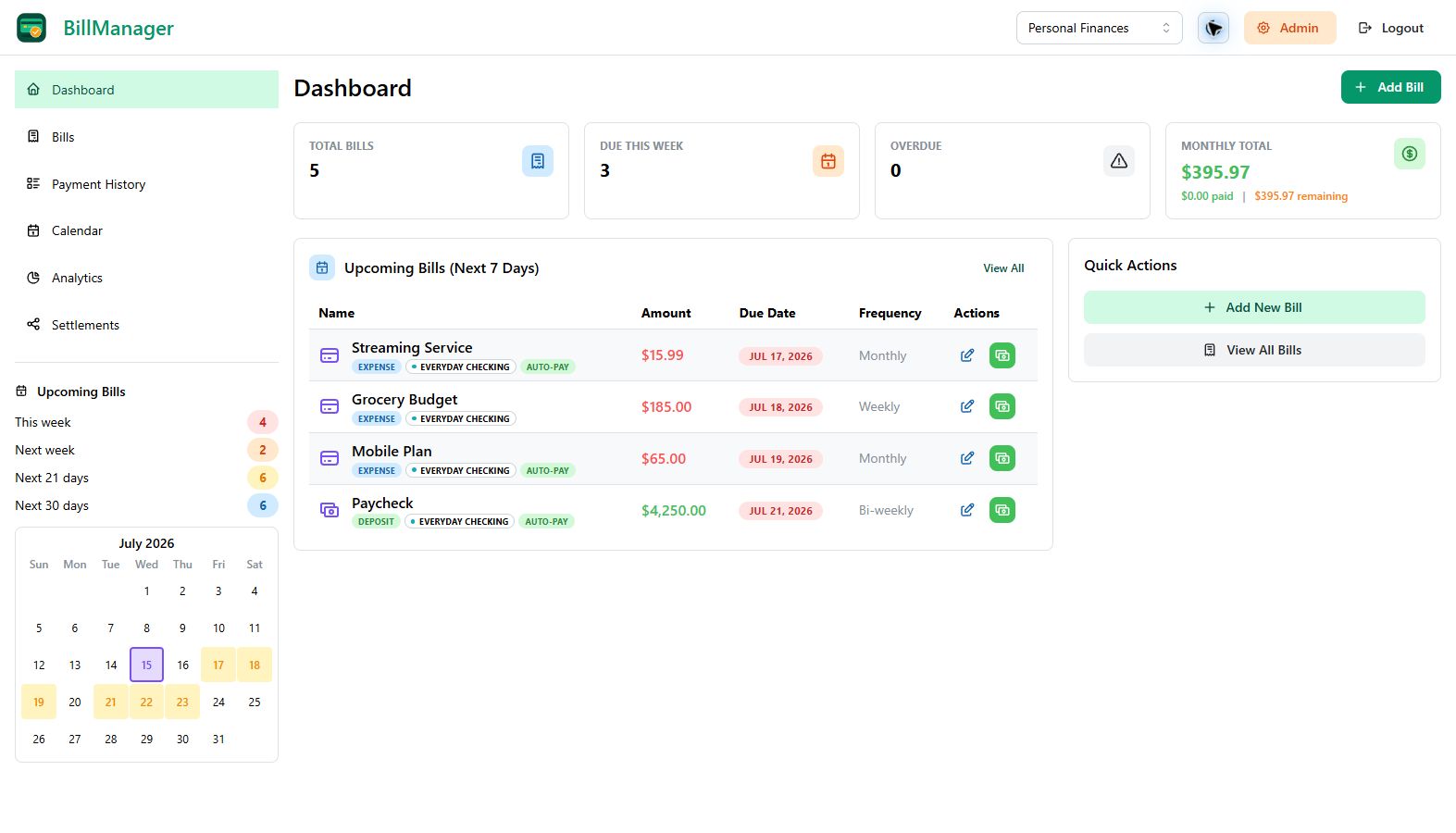The image size is (1456, 833).
Task: Click the Grocery Budget bill name
Action: tap(404, 400)
